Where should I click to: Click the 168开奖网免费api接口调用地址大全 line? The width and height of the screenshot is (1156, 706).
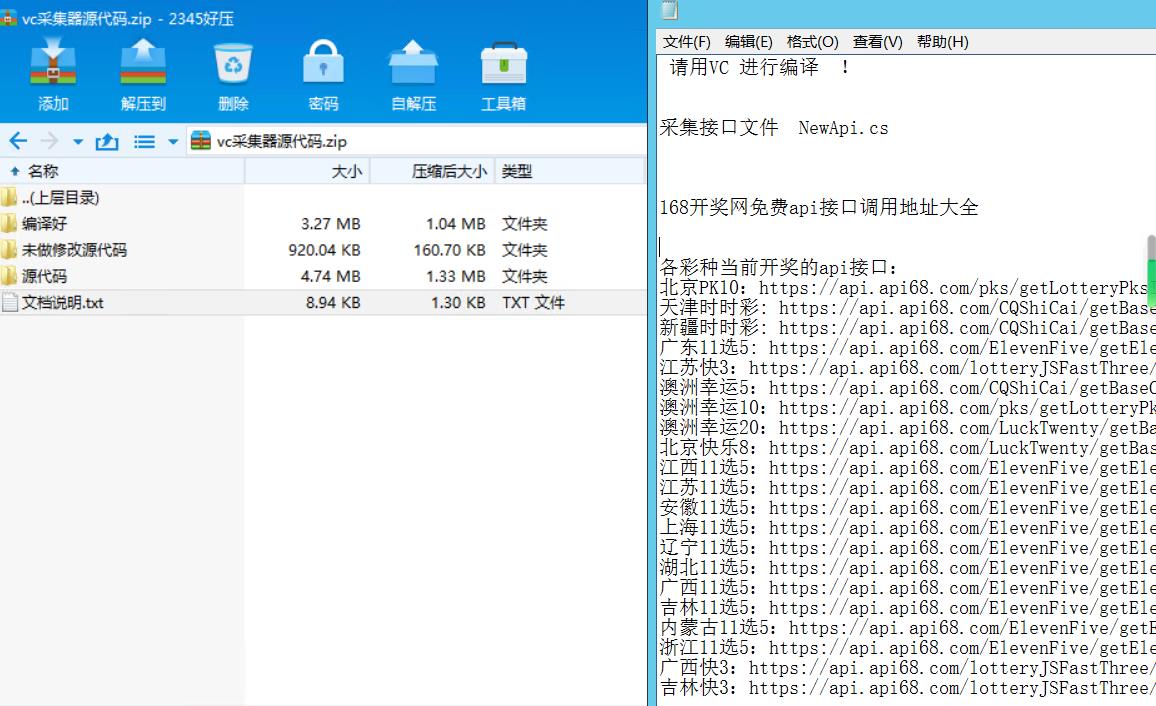click(x=819, y=208)
